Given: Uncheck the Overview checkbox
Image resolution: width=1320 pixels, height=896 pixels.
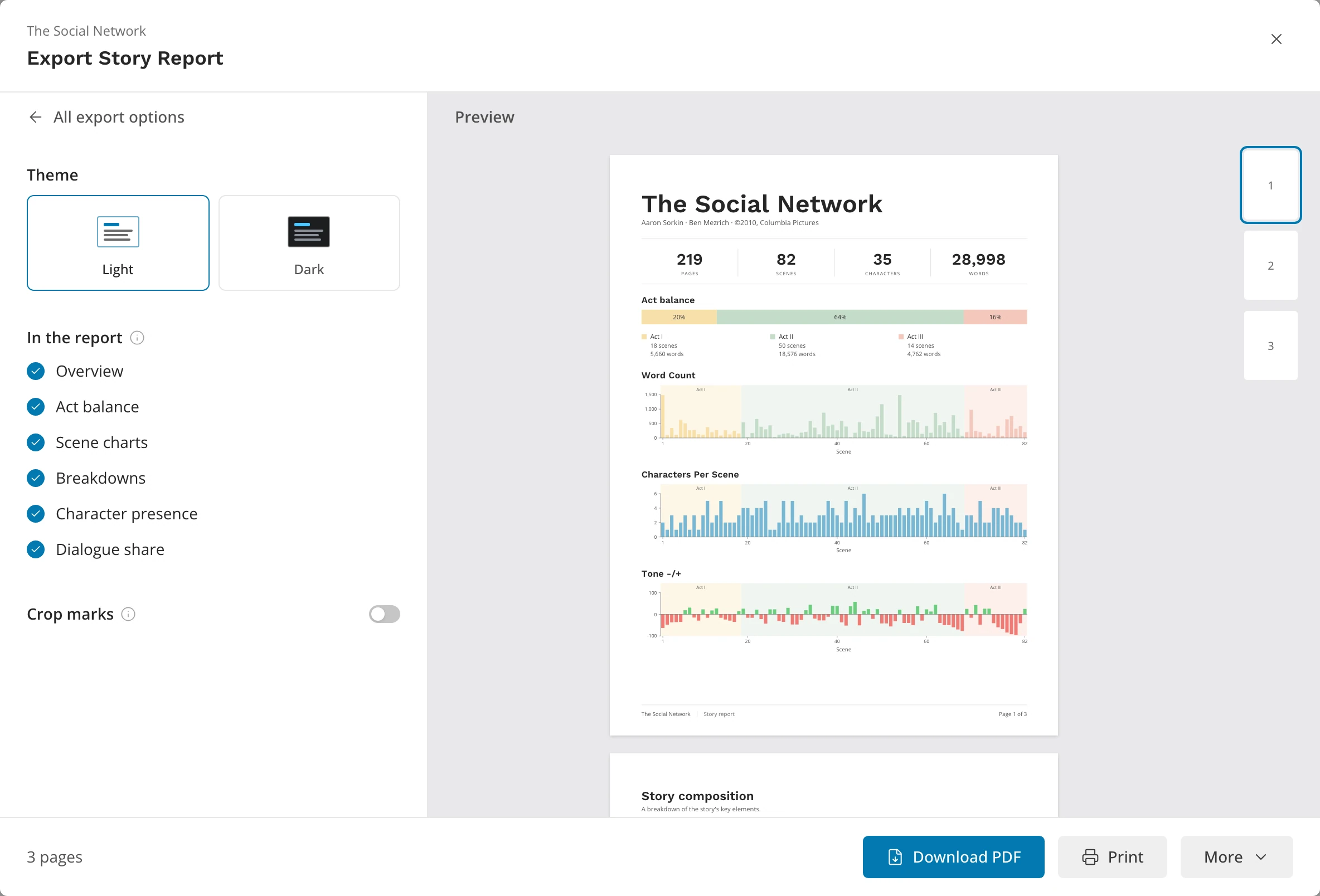Looking at the screenshot, I should click(x=36, y=371).
